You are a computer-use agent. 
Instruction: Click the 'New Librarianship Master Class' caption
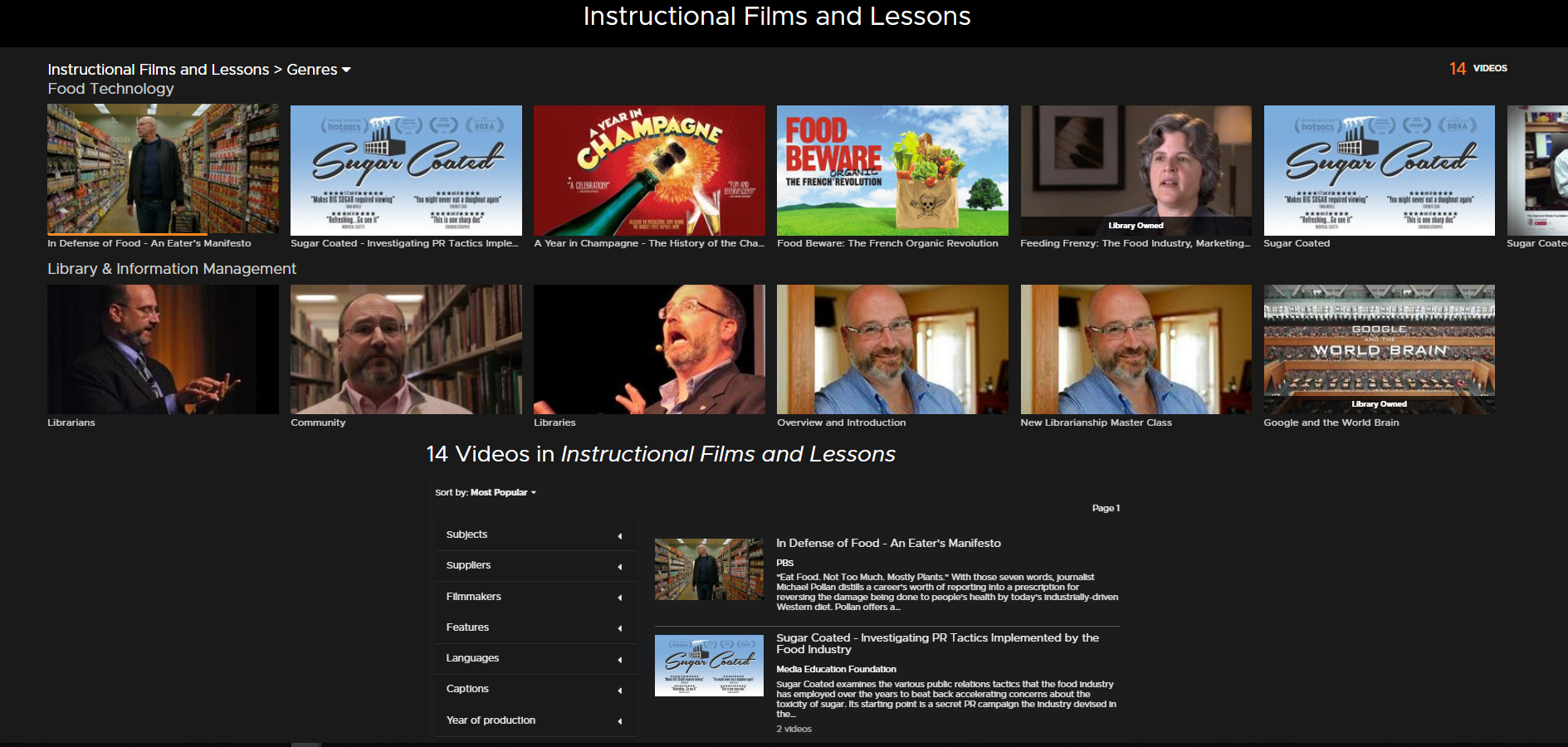(x=1096, y=422)
